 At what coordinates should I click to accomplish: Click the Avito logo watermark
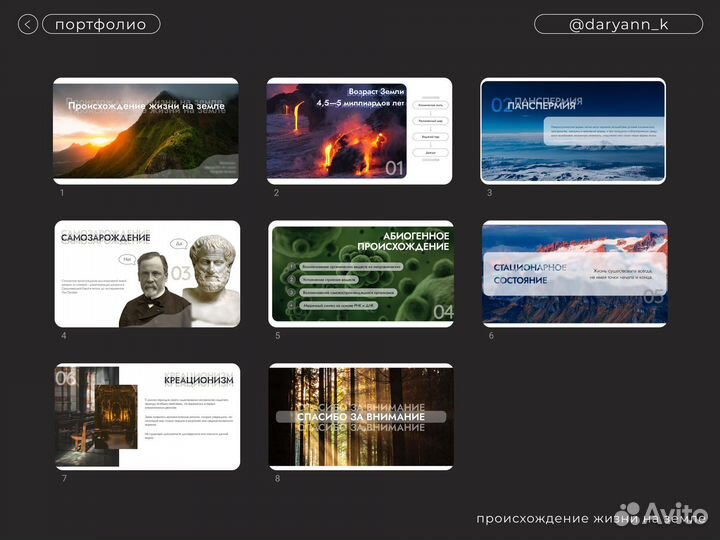(x=662, y=512)
